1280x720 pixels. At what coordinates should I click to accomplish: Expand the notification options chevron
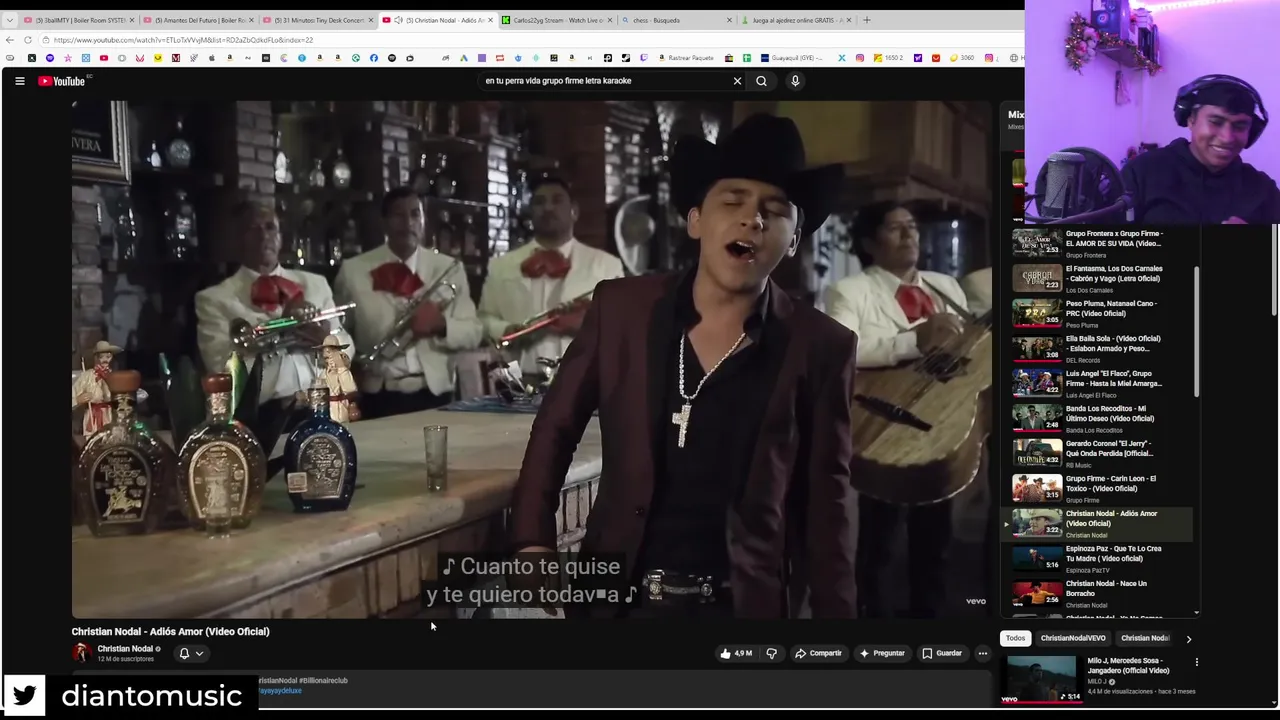[x=199, y=654]
